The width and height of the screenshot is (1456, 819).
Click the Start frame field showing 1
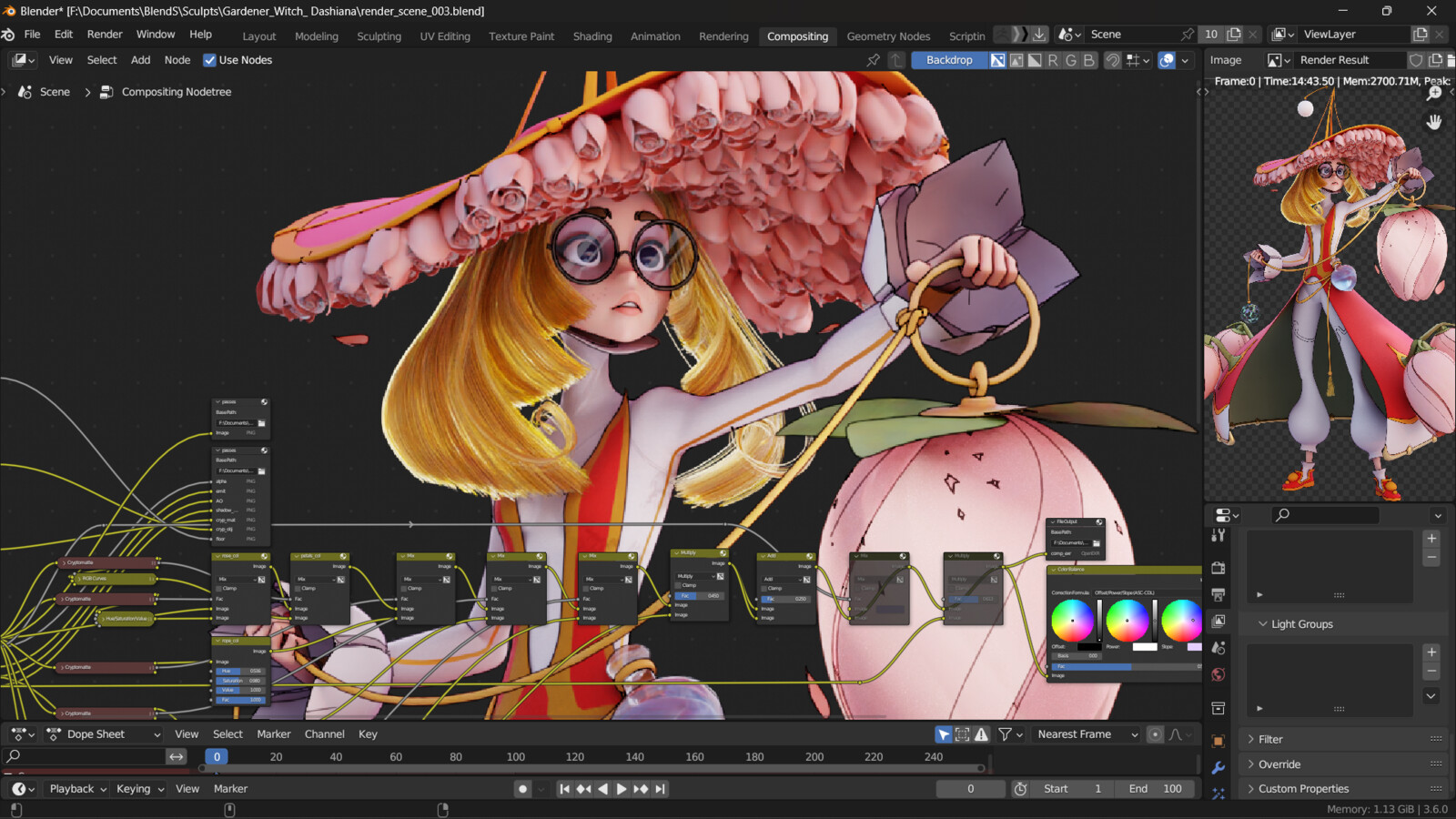pos(1074,789)
